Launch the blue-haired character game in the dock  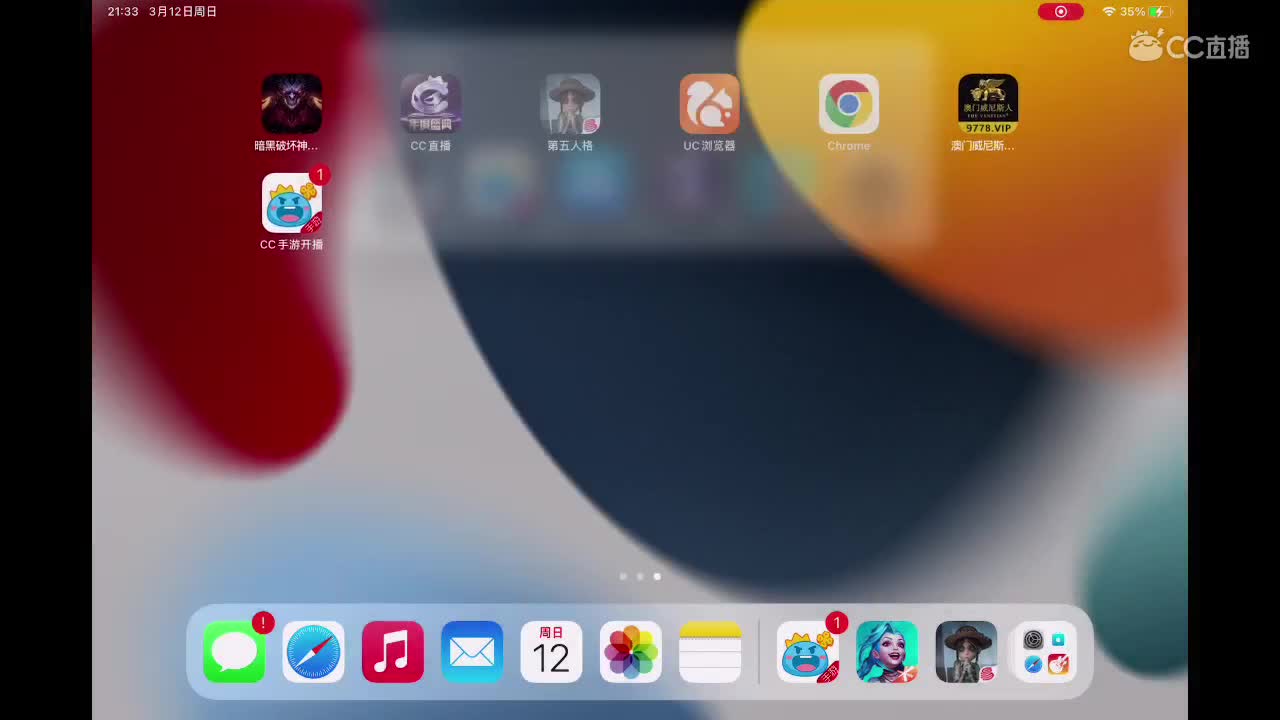(x=887, y=652)
